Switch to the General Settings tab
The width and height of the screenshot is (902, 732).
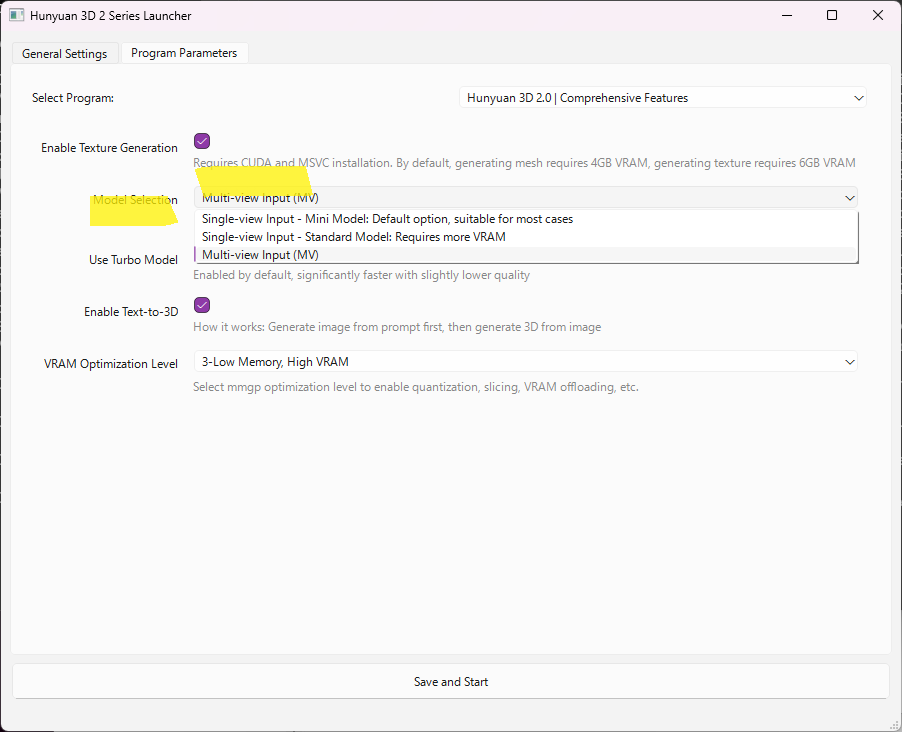65,54
